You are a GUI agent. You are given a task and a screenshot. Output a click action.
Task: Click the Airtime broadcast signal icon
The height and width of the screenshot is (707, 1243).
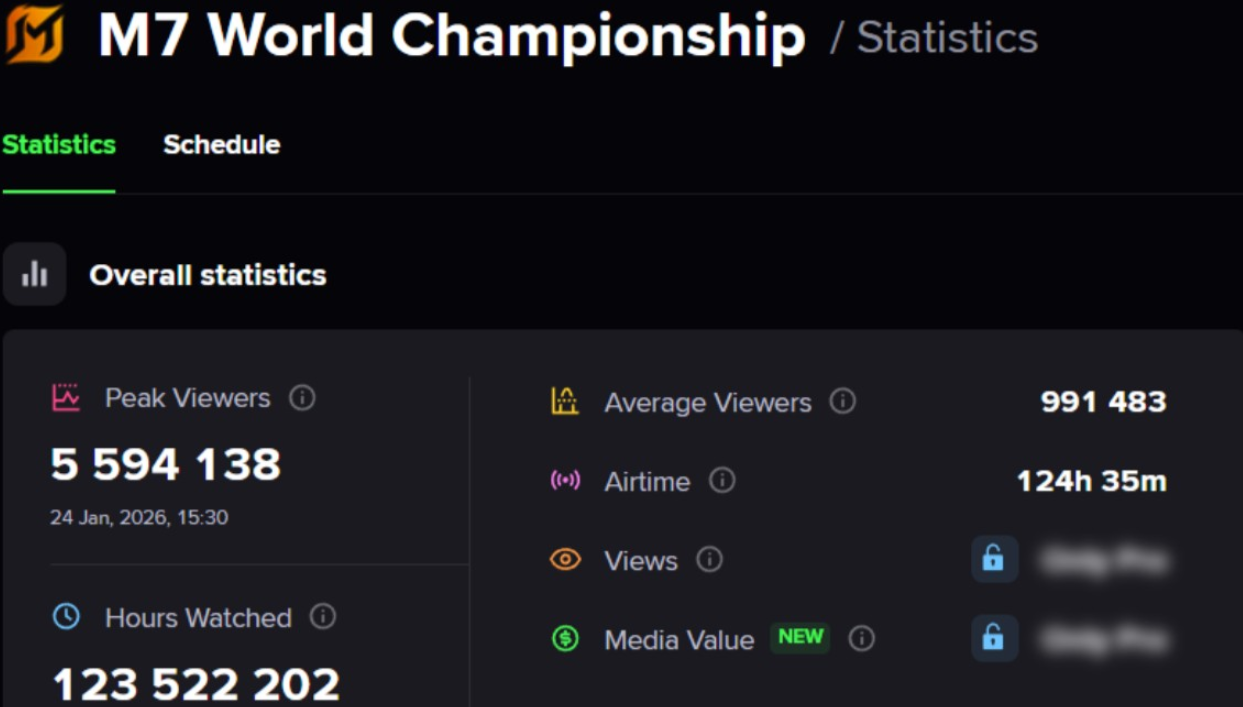(565, 481)
